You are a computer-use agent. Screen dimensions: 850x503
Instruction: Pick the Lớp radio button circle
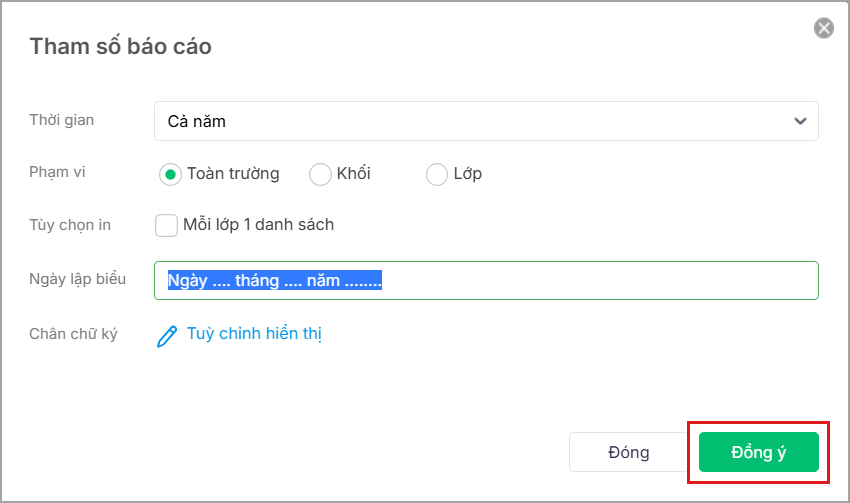(x=437, y=174)
